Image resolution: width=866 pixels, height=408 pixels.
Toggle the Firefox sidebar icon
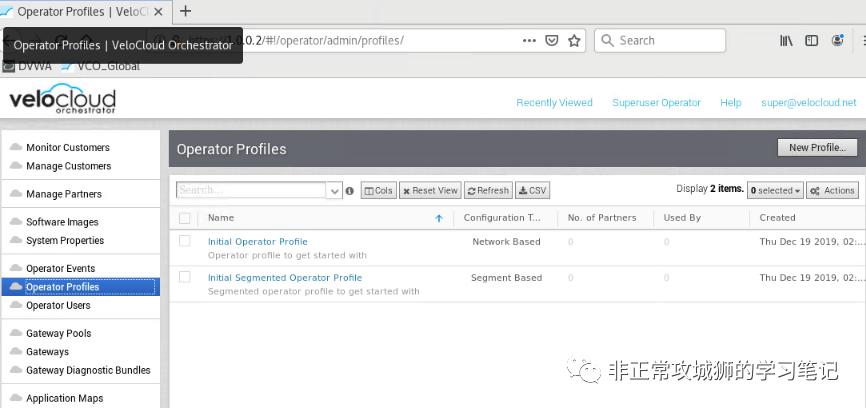[x=811, y=41]
